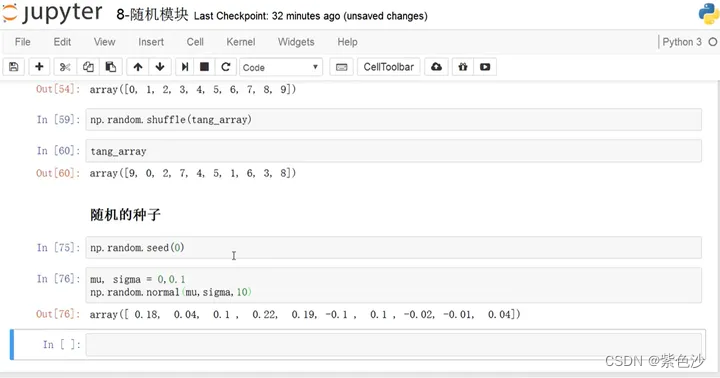Click the gift present toolbar icon
The image size is (720, 378).
463,67
